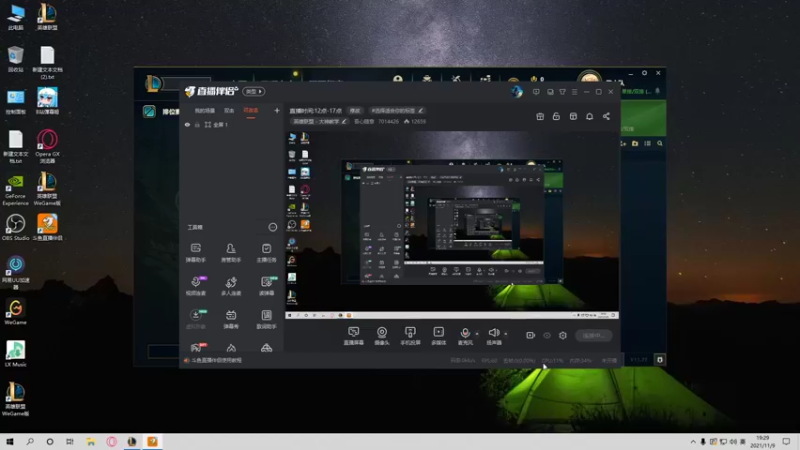The image size is (800, 450).
Task: Start recording with the camcorder icon
Action: tap(530, 335)
